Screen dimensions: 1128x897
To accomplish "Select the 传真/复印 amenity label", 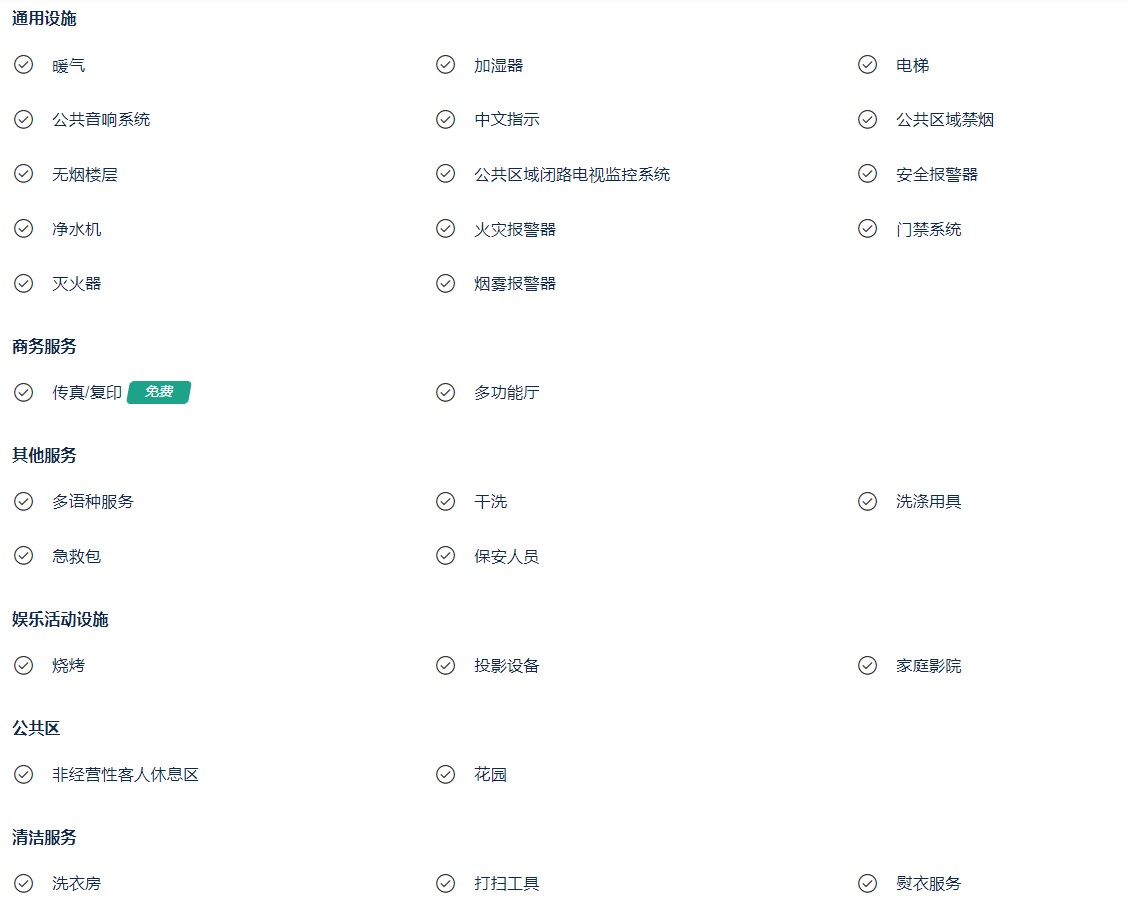I will click(87, 393).
